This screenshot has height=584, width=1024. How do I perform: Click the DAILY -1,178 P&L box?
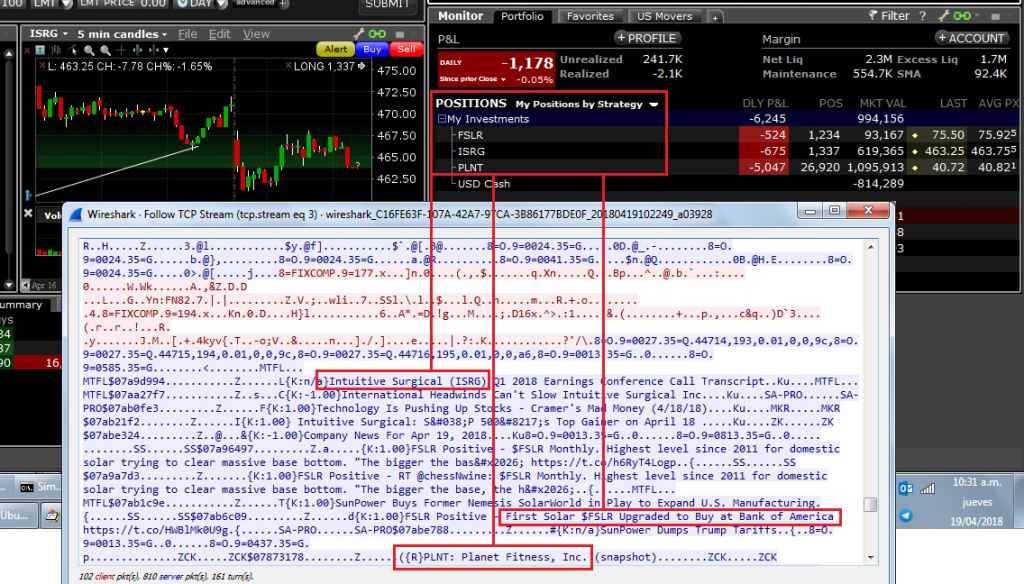point(496,69)
